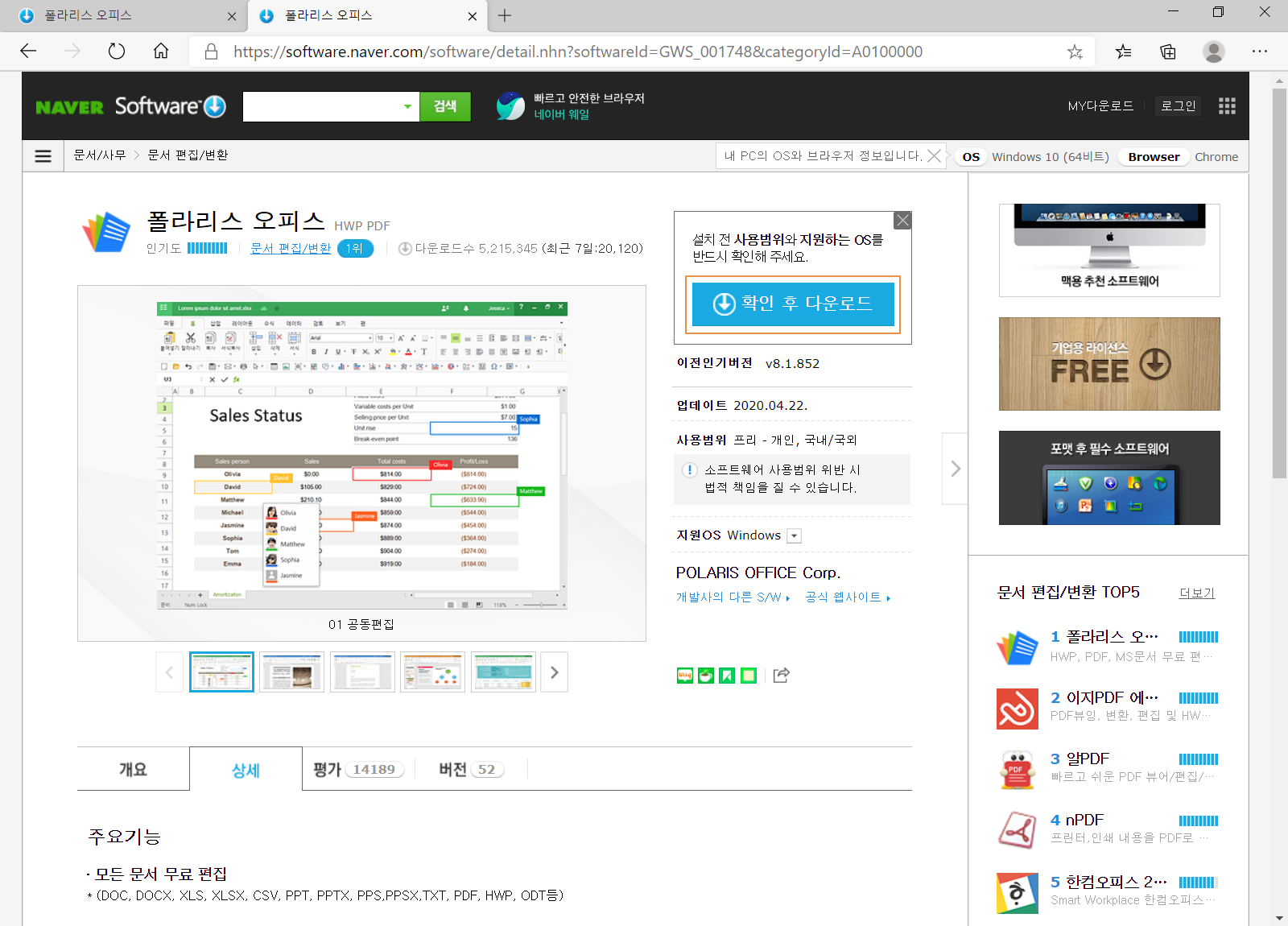
Task: Share via the green square icon
Action: [x=749, y=676]
